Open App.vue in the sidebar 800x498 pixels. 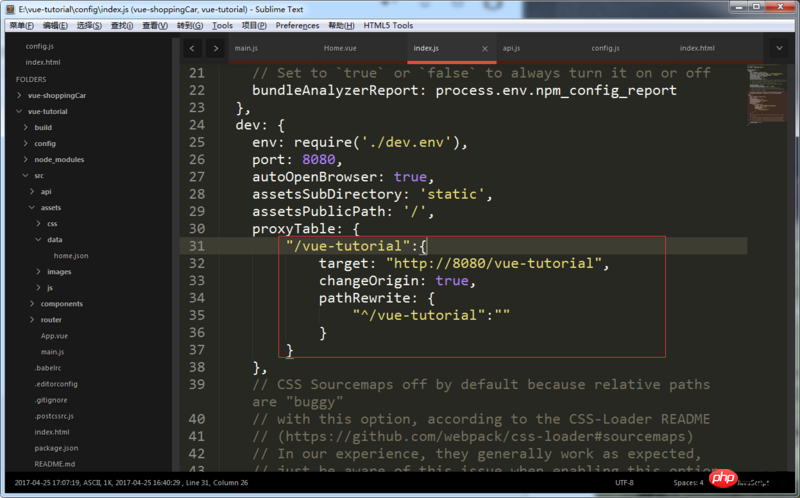pyautogui.click(x=54, y=336)
